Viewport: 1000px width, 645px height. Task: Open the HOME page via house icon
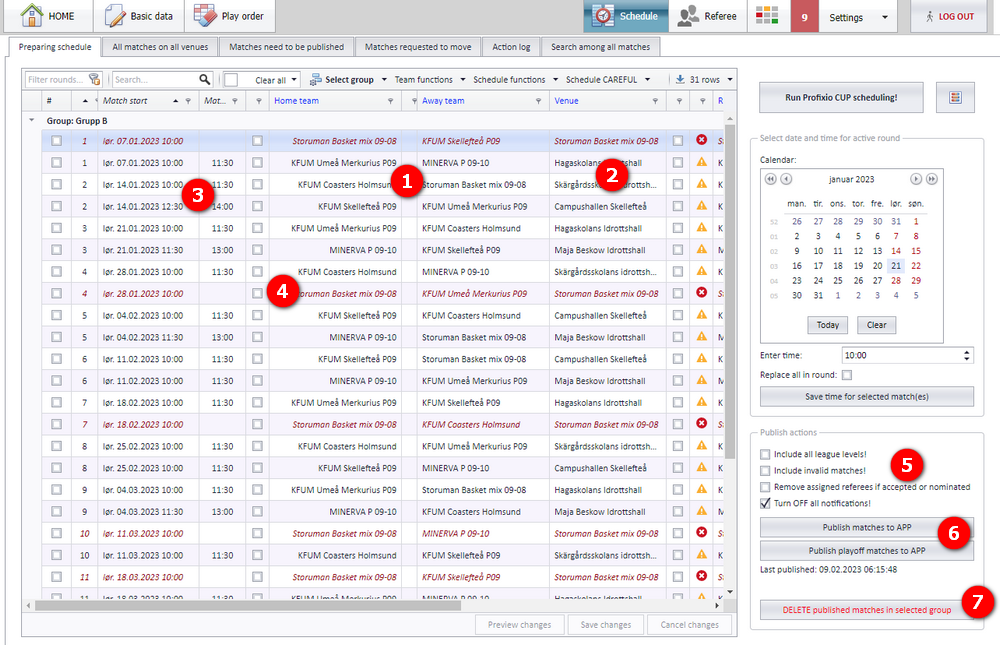pyautogui.click(x=31, y=15)
